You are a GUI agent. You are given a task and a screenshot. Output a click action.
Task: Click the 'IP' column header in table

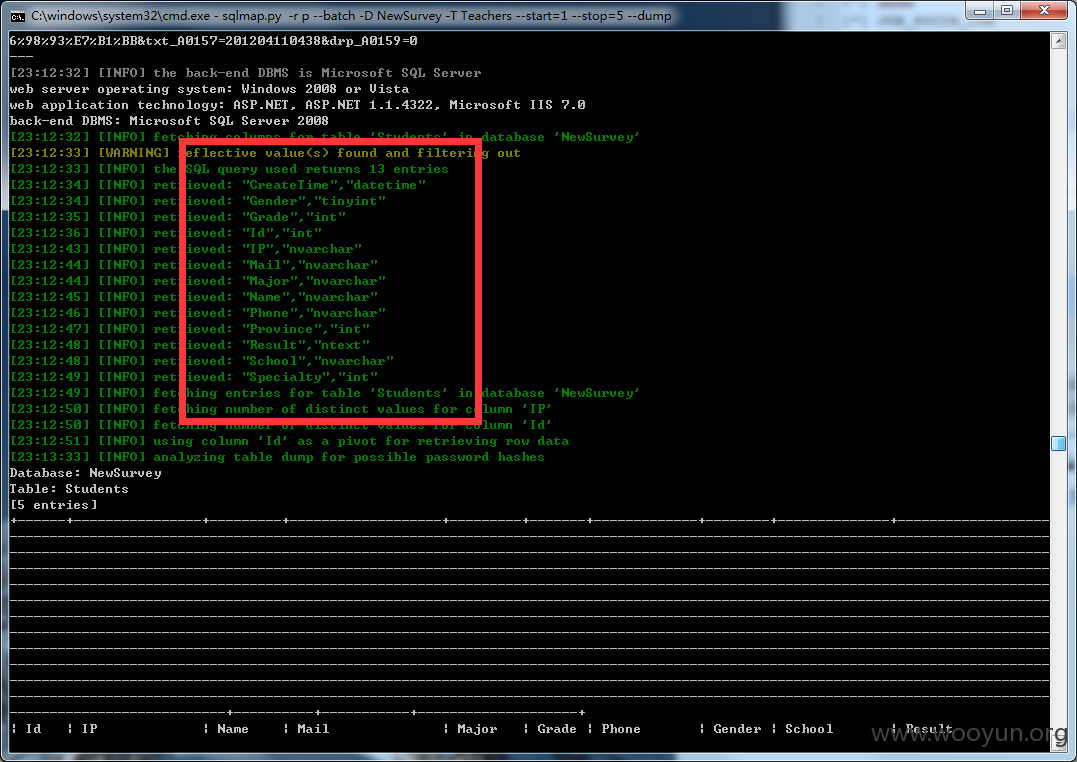point(89,729)
